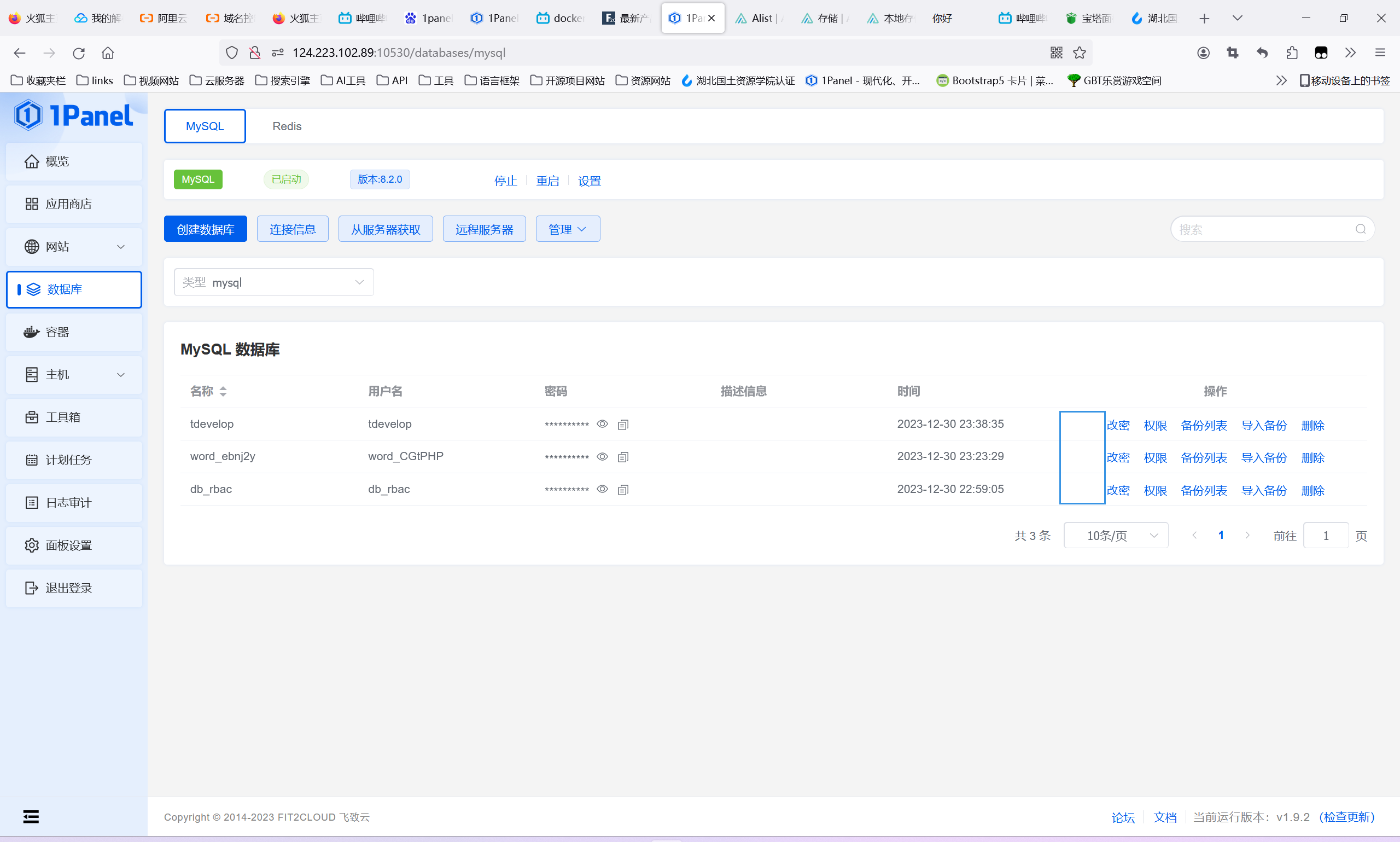Switch to the Redis tab
The image size is (1400, 842).
[x=287, y=126]
